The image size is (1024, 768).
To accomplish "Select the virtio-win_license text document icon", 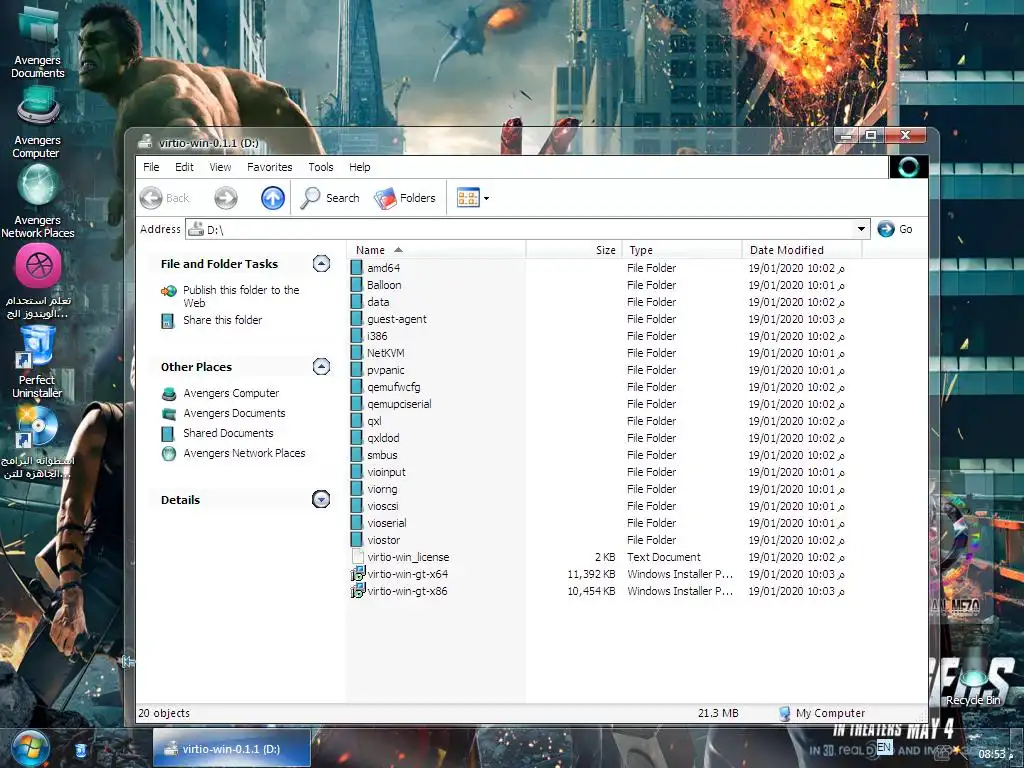I will point(357,556).
